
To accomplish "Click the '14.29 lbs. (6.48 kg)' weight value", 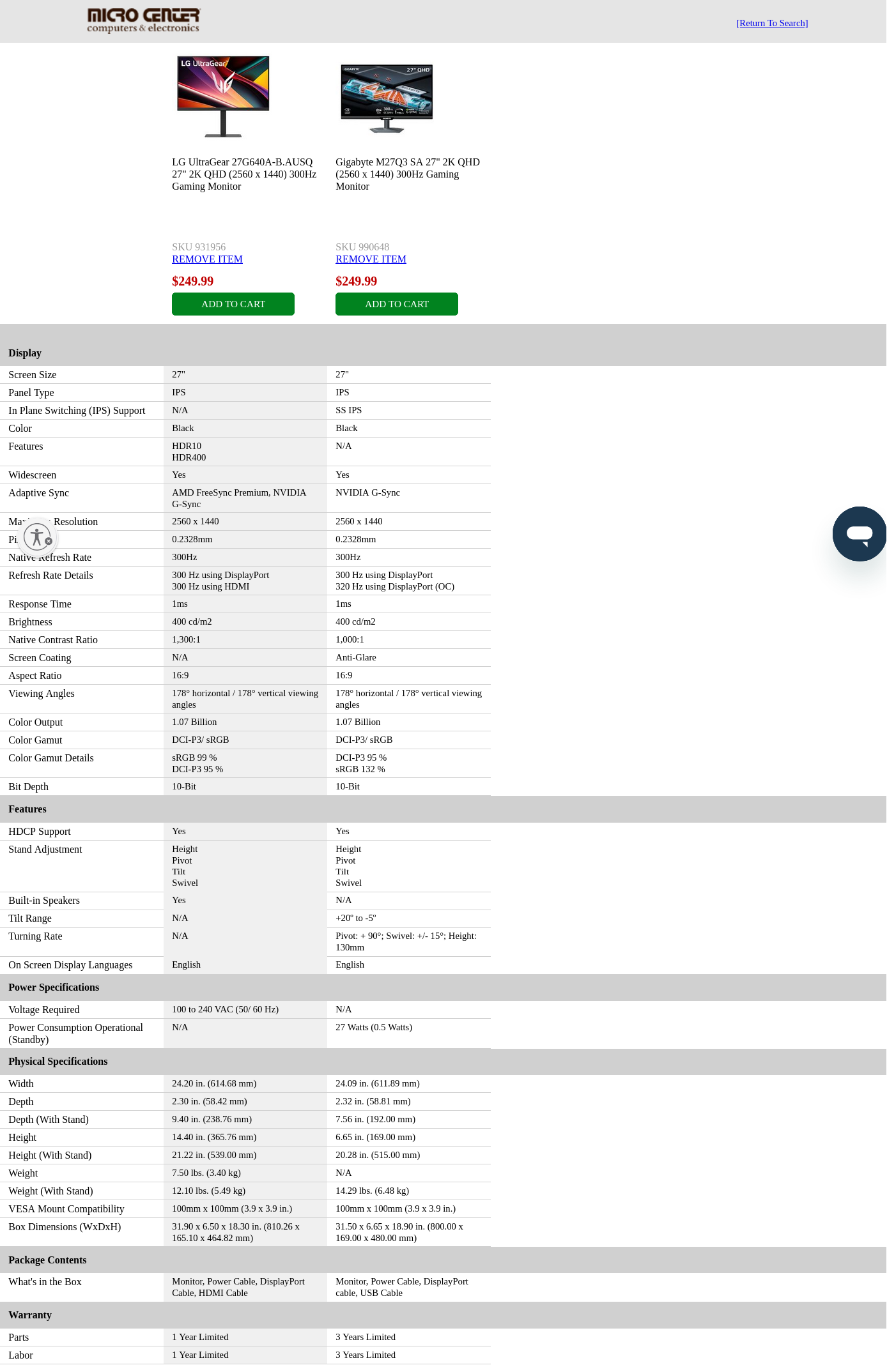I will [373, 1191].
